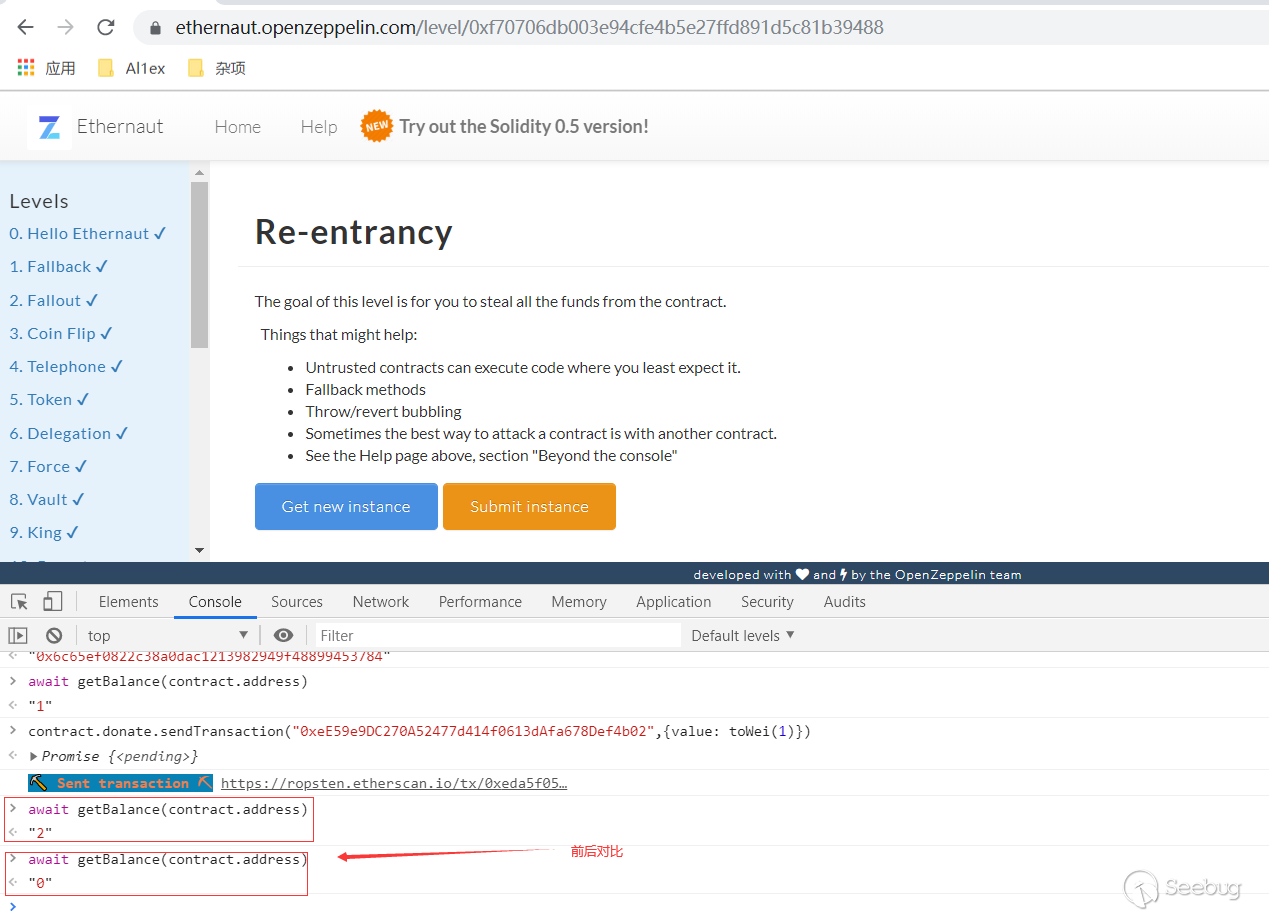Click the Ethernaut Z logo

pos(49,127)
